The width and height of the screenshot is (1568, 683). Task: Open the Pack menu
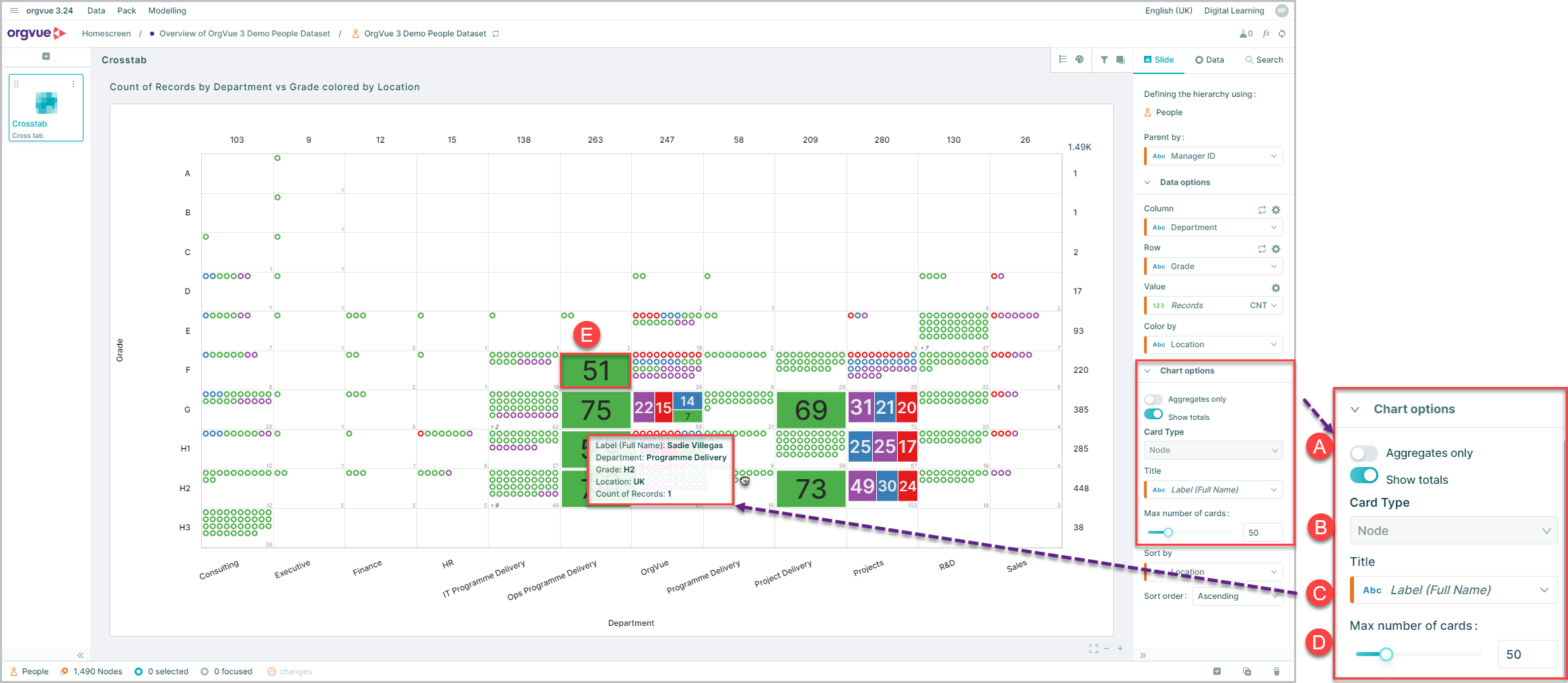pos(127,11)
